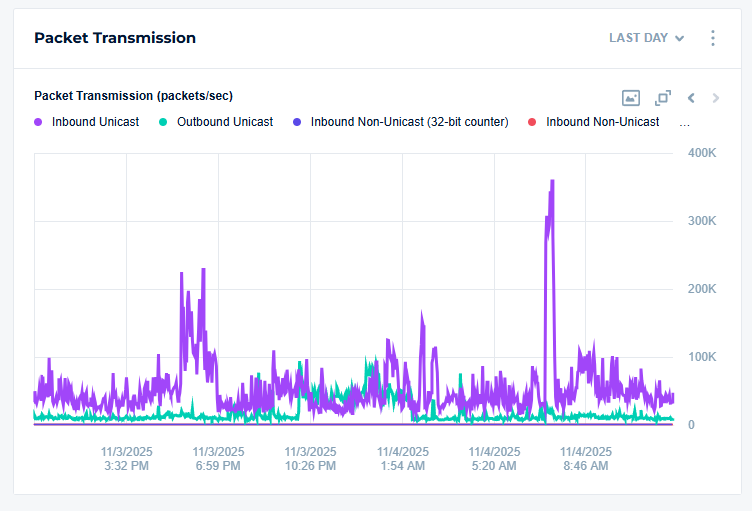Expand the chart to full view
This screenshot has height=511, width=752.
(x=663, y=98)
